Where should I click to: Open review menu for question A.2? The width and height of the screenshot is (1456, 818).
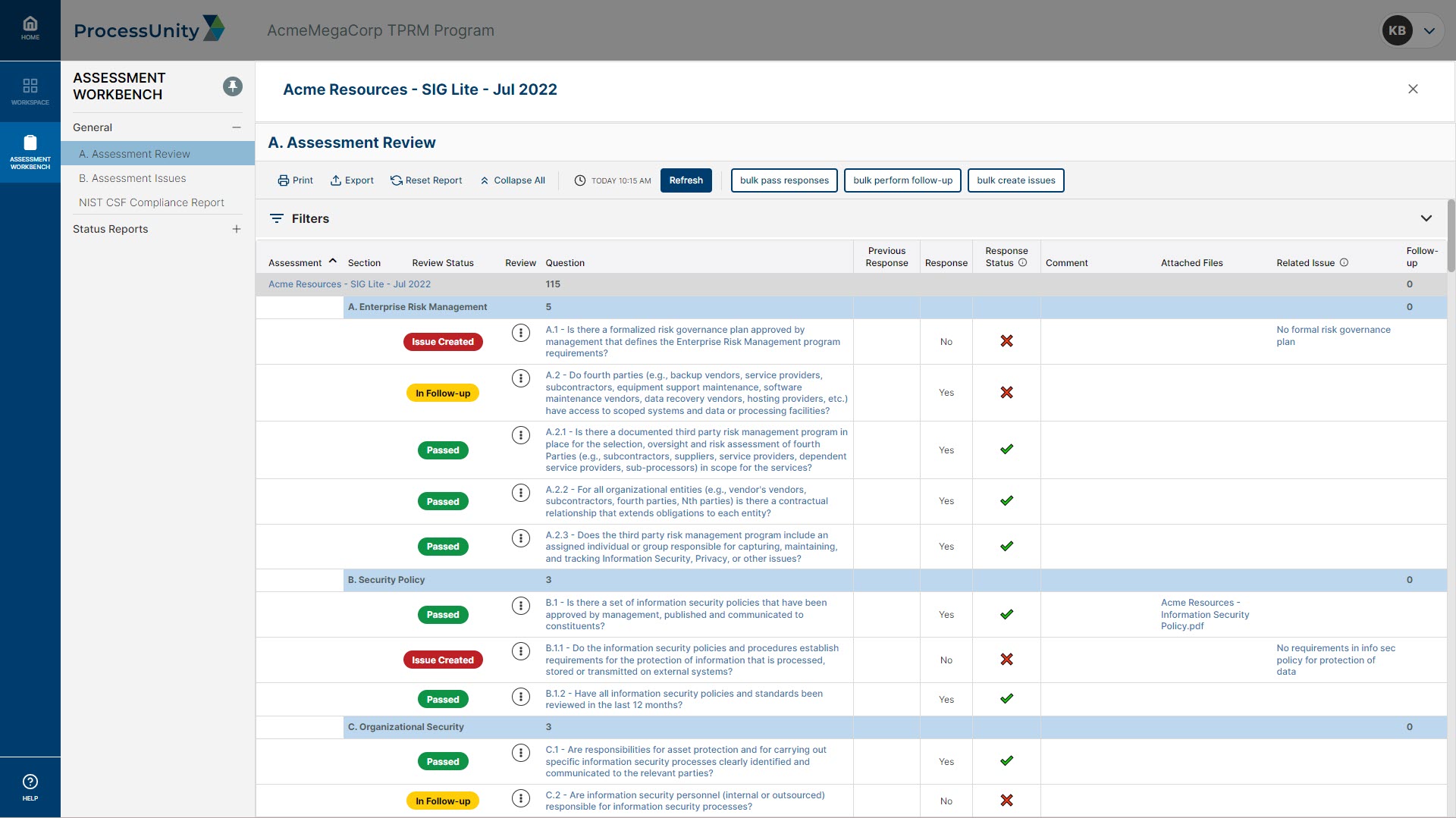tap(521, 378)
